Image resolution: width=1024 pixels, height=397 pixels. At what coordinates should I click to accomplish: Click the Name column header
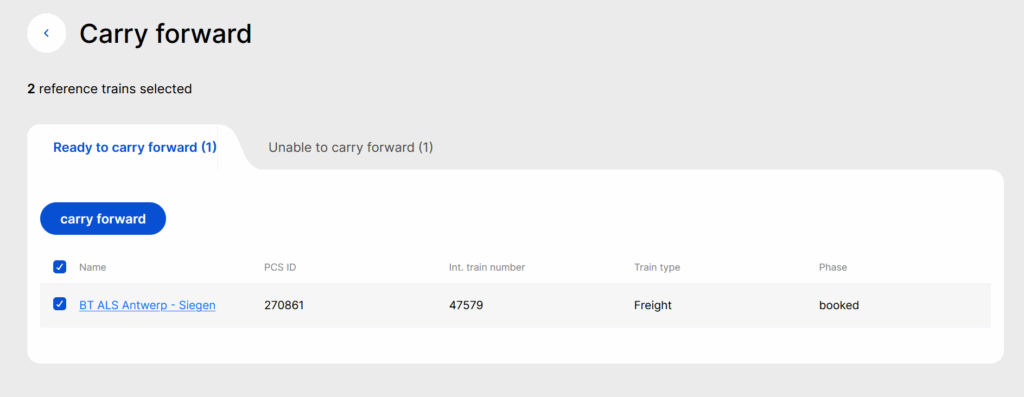(93, 267)
